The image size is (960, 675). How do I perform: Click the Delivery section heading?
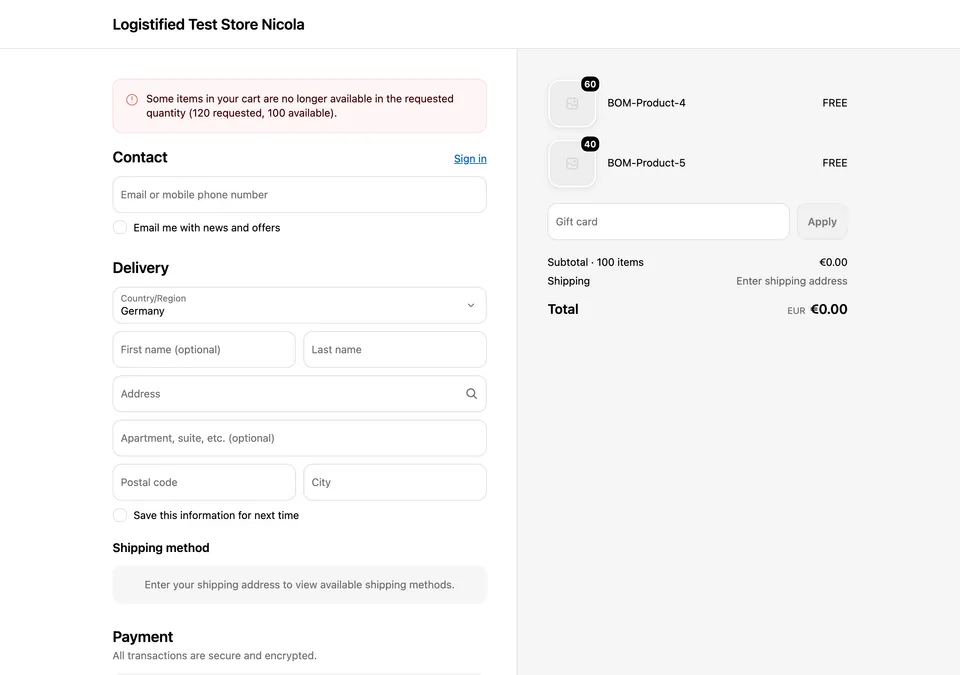[140, 268]
